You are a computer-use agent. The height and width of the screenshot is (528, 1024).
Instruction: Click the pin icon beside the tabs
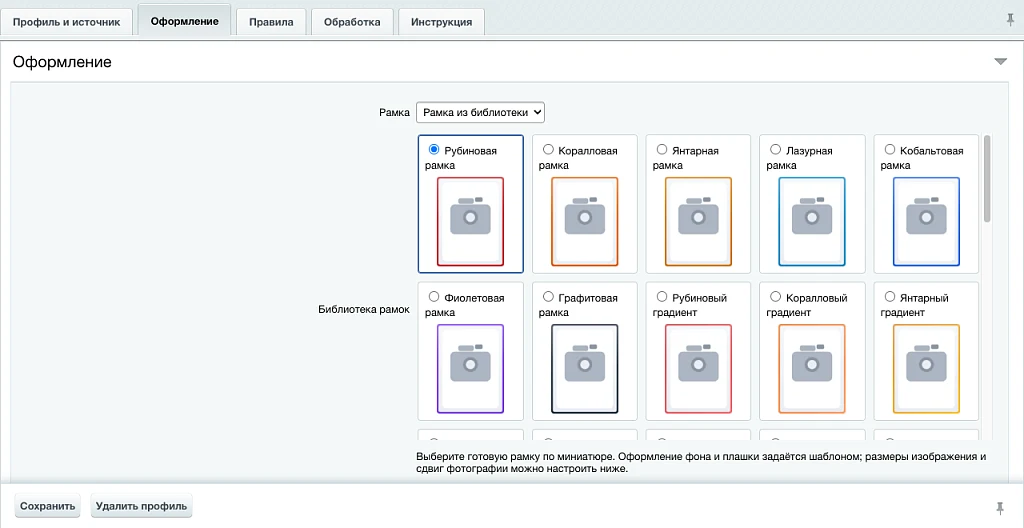pyautogui.click(x=1010, y=20)
